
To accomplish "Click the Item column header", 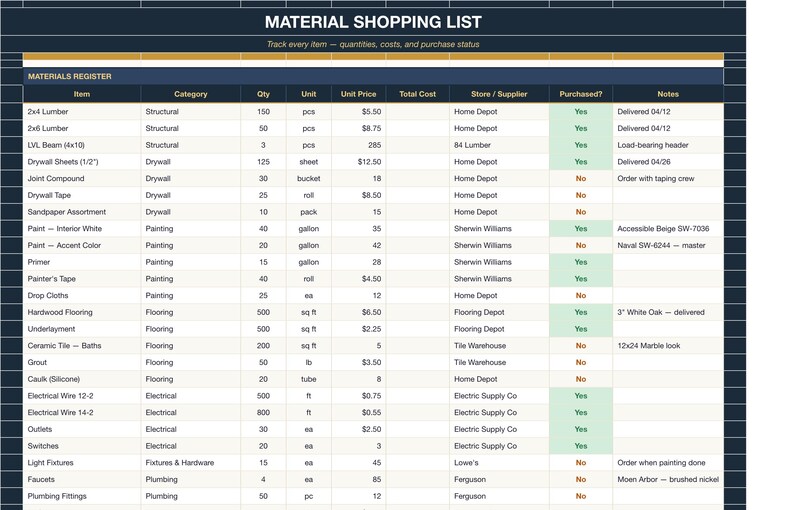I will point(82,94).
